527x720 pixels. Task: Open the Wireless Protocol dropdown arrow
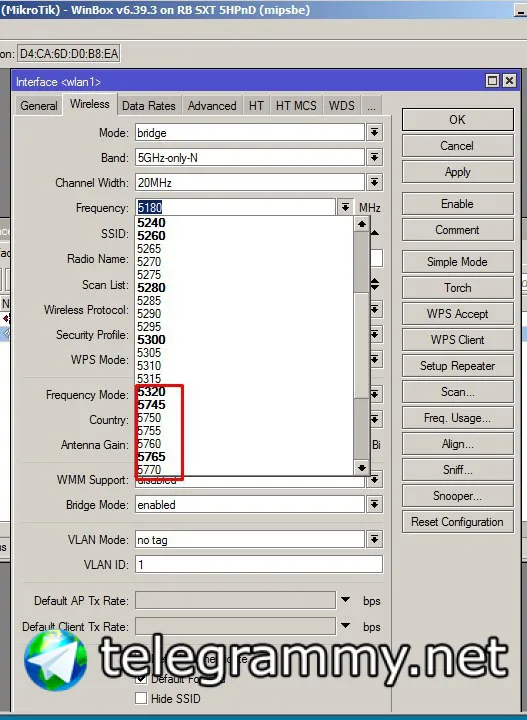376,309
